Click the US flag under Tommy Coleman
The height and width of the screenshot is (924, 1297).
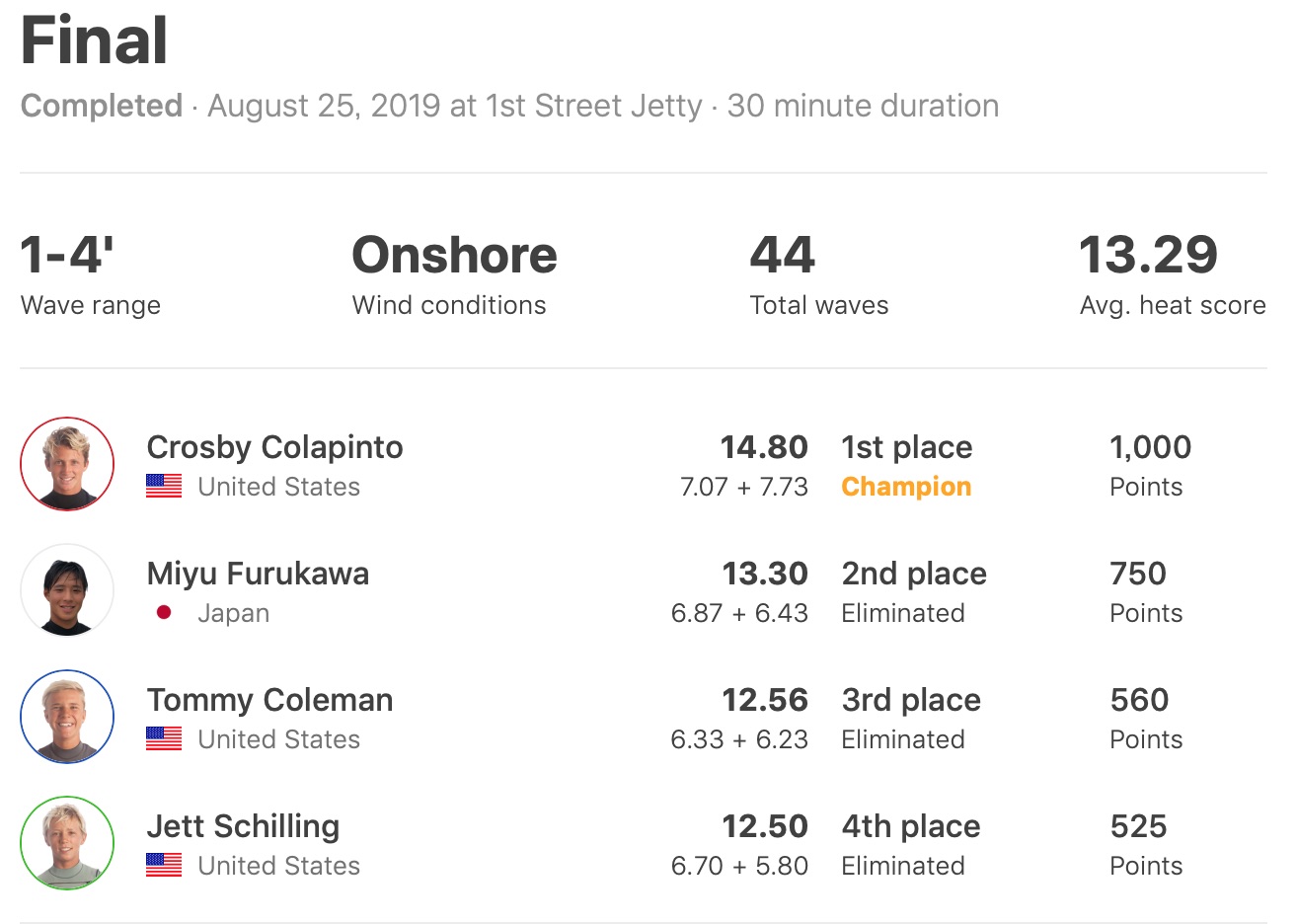tap(164, 739)
